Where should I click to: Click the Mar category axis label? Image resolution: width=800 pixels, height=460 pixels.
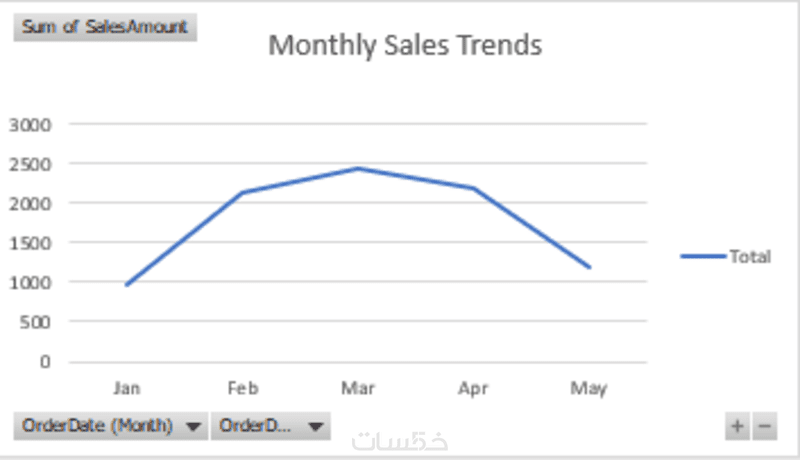coord(358,388)
